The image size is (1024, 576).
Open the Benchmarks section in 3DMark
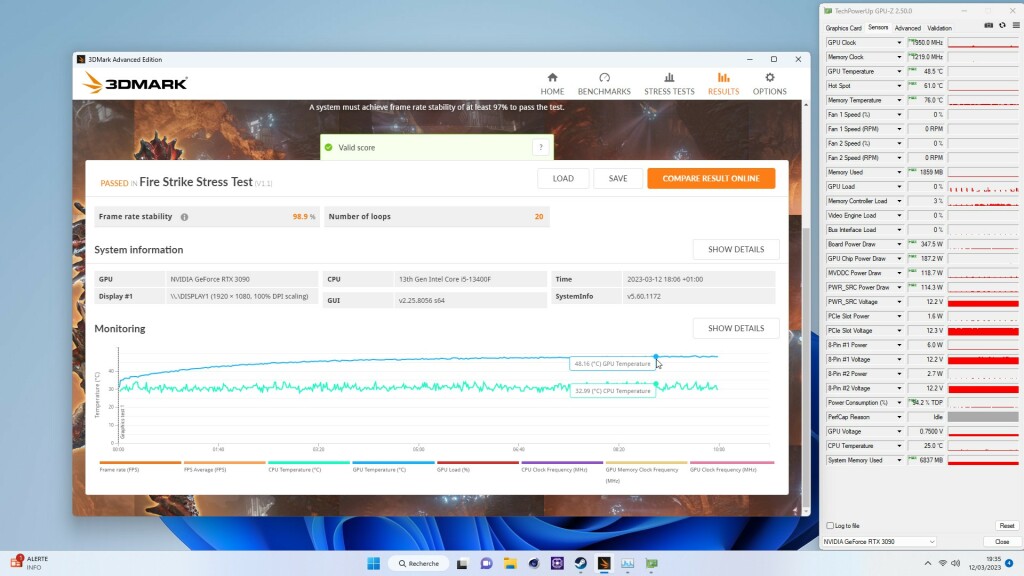[x=604, y=84]
